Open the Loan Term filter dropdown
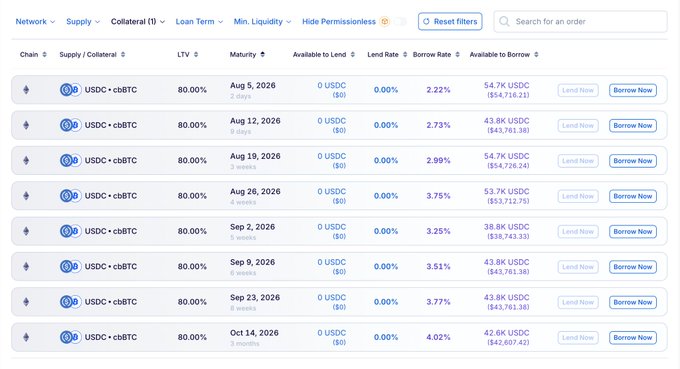The width and height of the screenshot is (680, 369). [x=199, y=22]
